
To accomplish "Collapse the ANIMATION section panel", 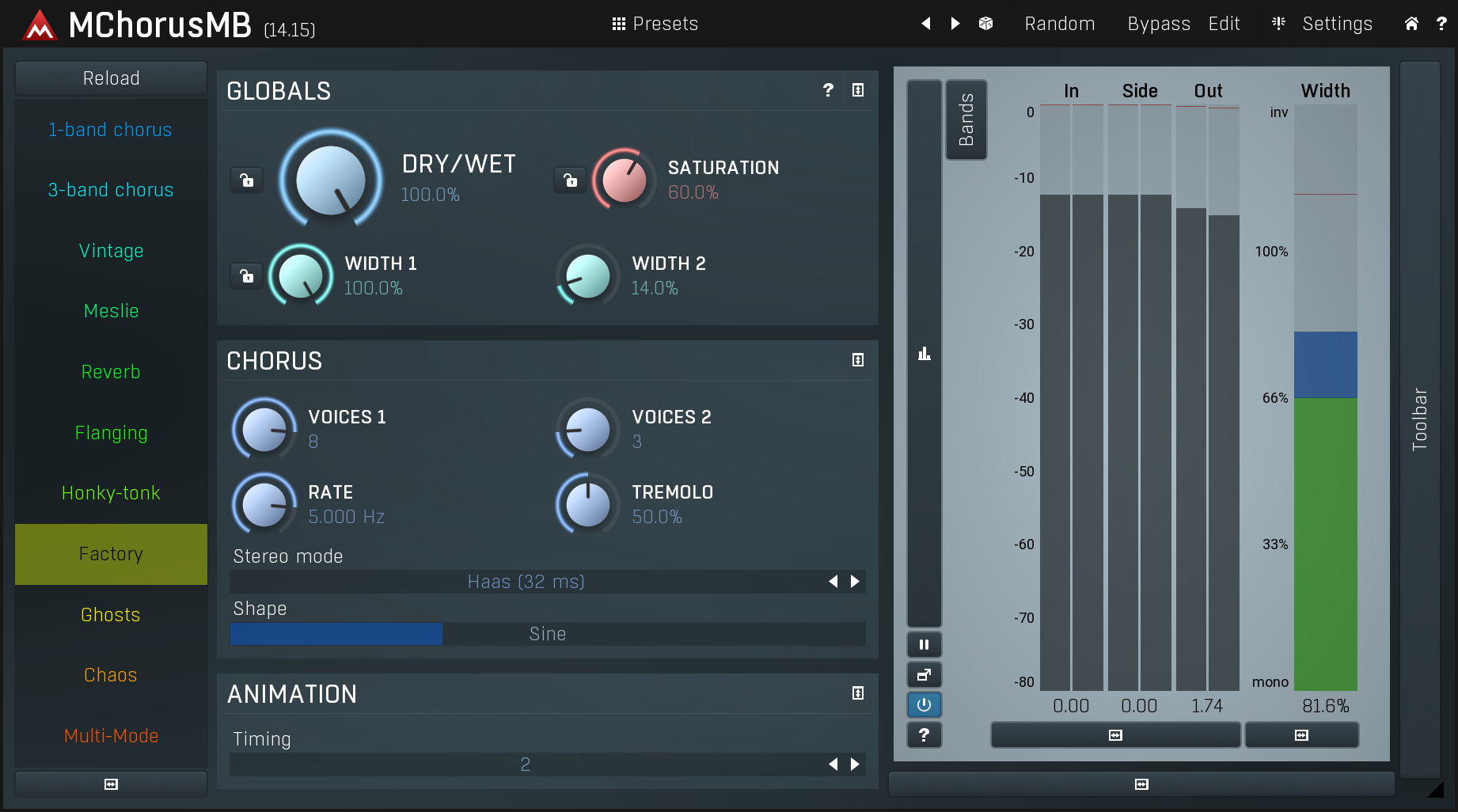I will click(x=857, y=693).
